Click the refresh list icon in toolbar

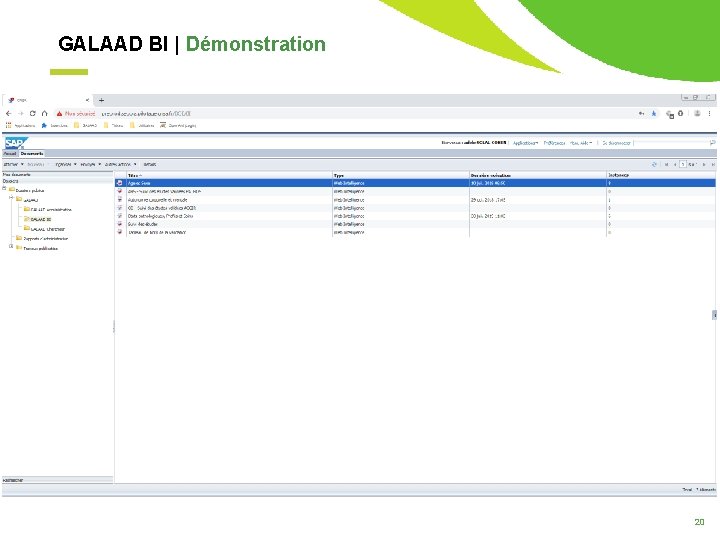(x=654, y=164)
